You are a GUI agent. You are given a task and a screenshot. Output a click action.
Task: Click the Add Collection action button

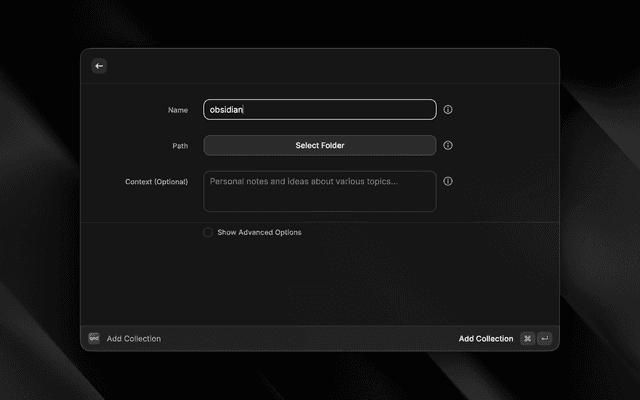(486, 339)
